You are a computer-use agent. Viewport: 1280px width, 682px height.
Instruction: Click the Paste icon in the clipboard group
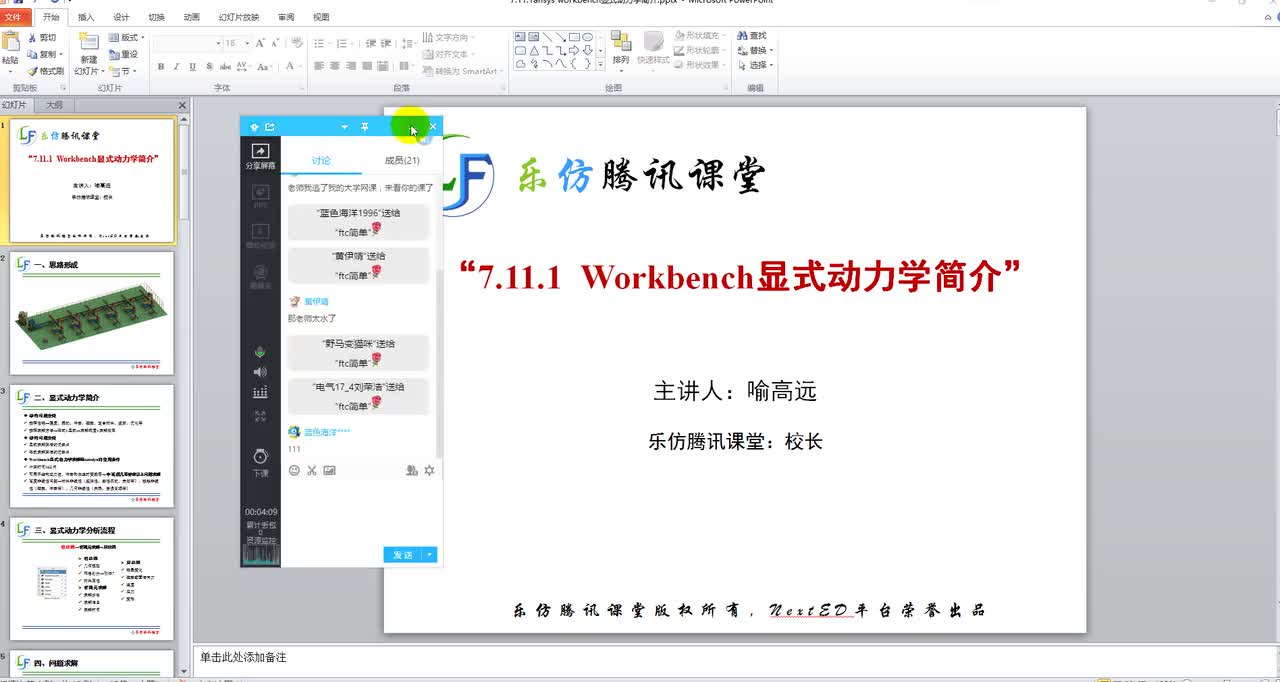pyautogui.click(x=10, y=41)
